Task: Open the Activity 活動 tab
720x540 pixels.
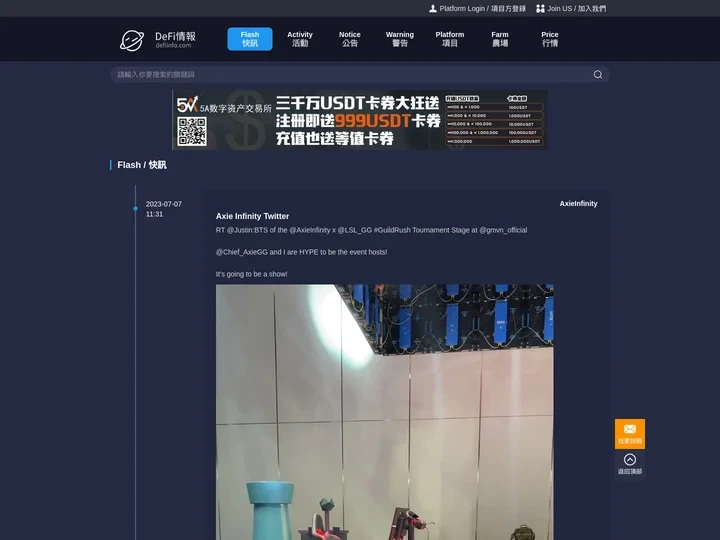Action: (300, 39)
